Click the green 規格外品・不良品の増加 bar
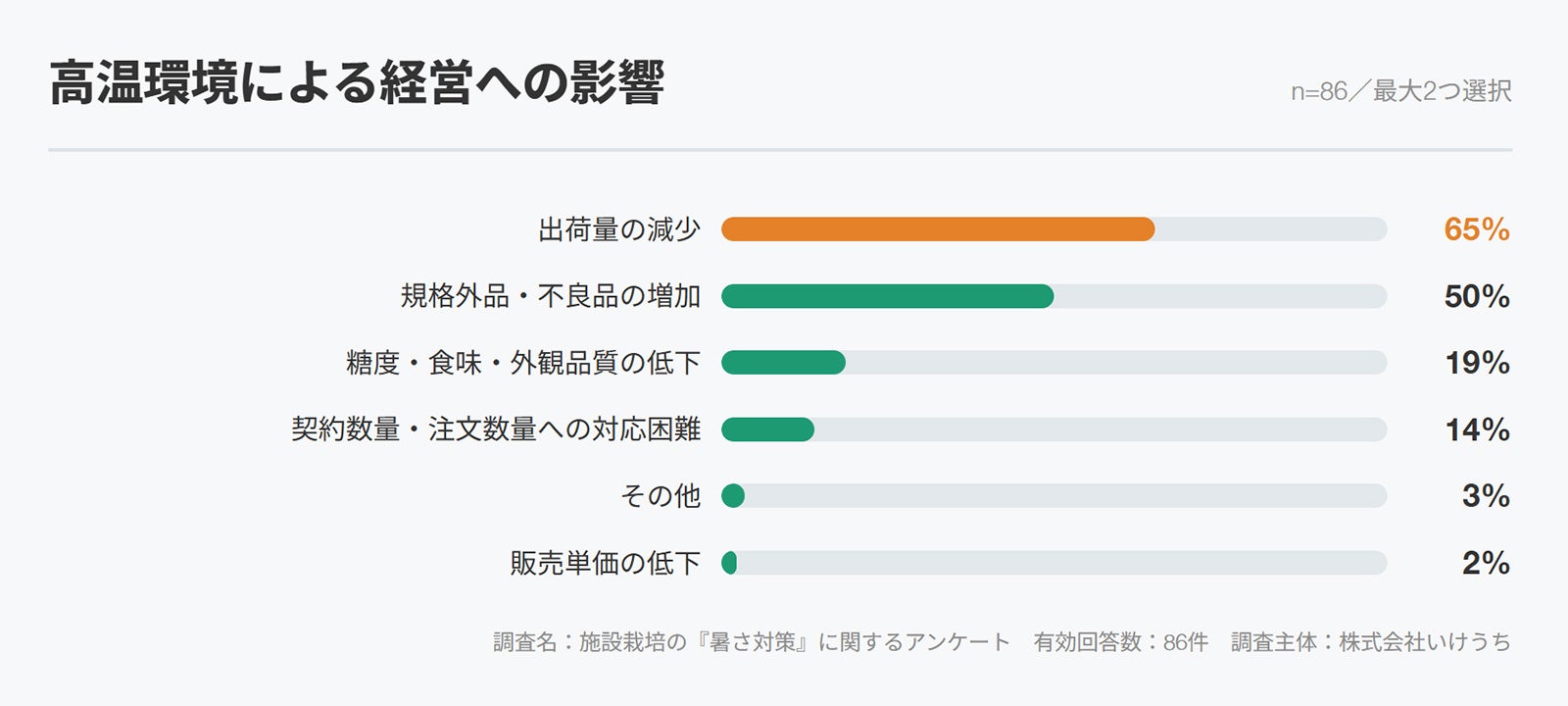 888,296
